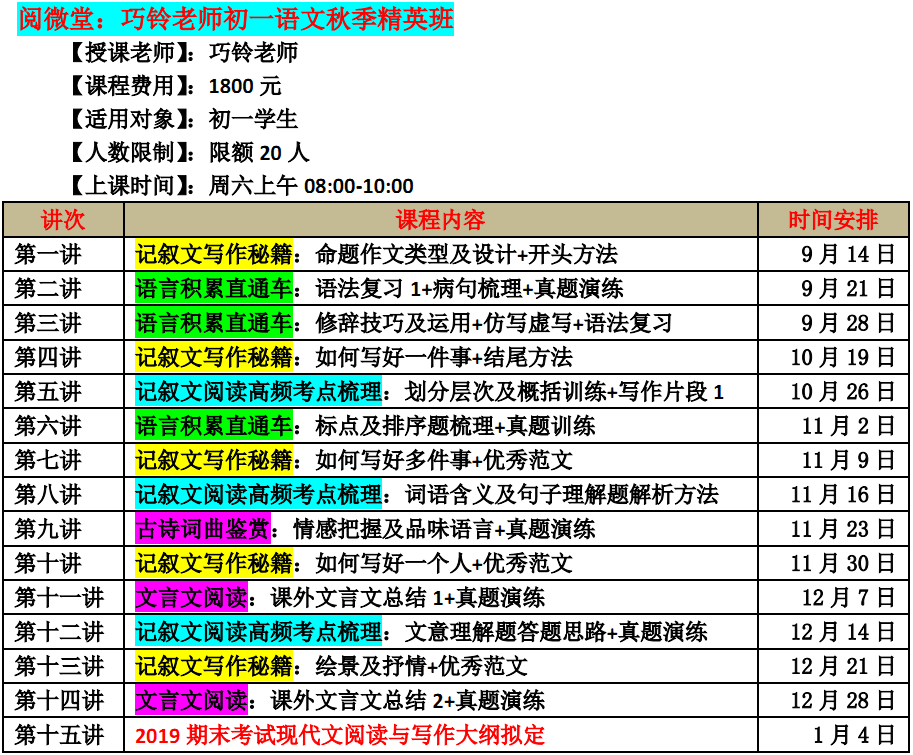Screen dimensions: 913x755
Task: Click cyan 记叙文阅读高频考点梳理 label in 第五讲 row
Action: [x=259, y=391]
